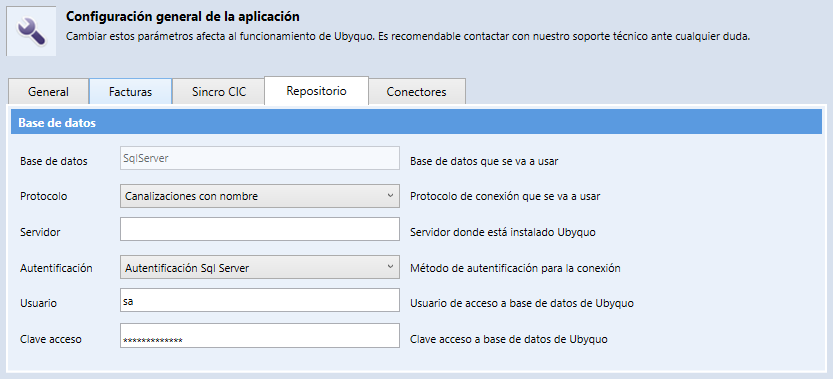Click the disabled SqlServer database field
The height and width of the screenshot is (379, 833).
point(260,158)
